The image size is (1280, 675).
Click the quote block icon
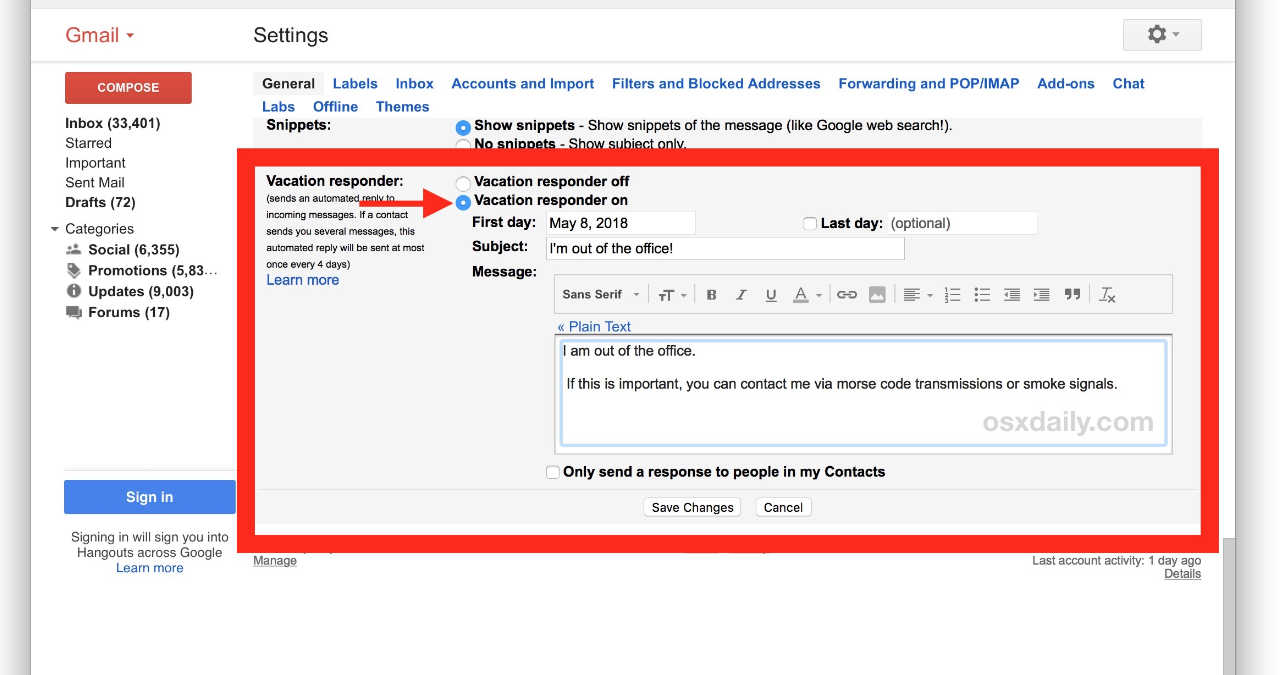1072,295
